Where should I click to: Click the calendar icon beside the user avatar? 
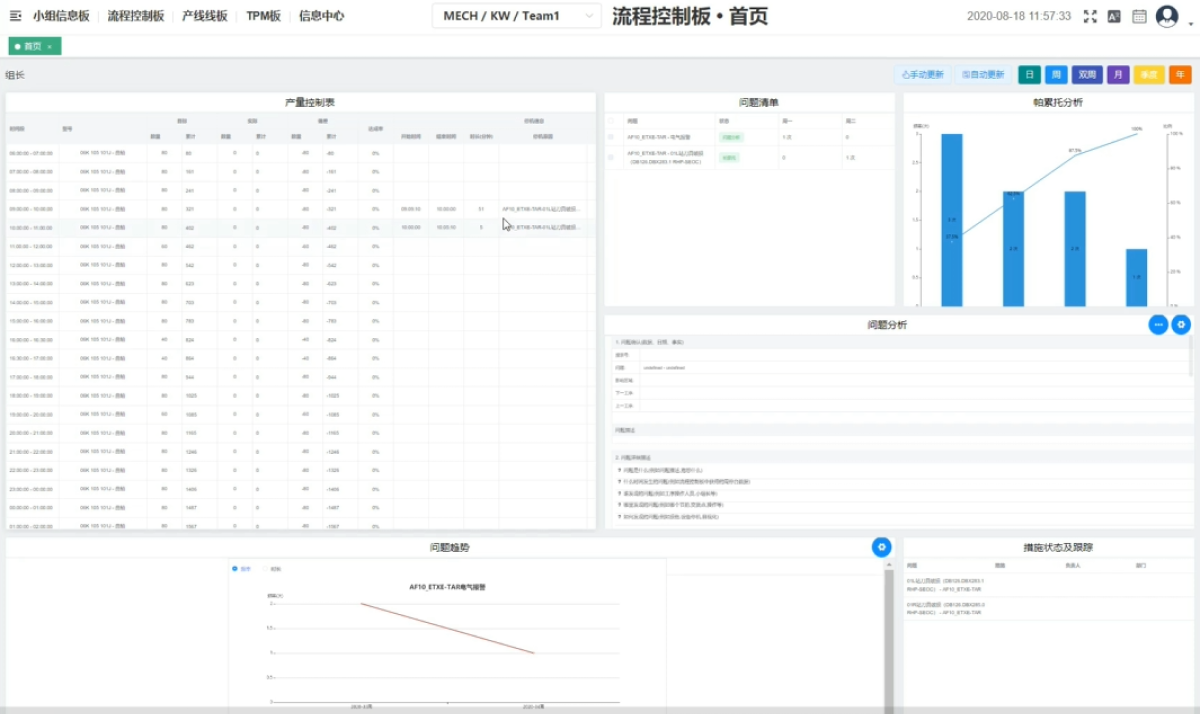[1138, 16]
